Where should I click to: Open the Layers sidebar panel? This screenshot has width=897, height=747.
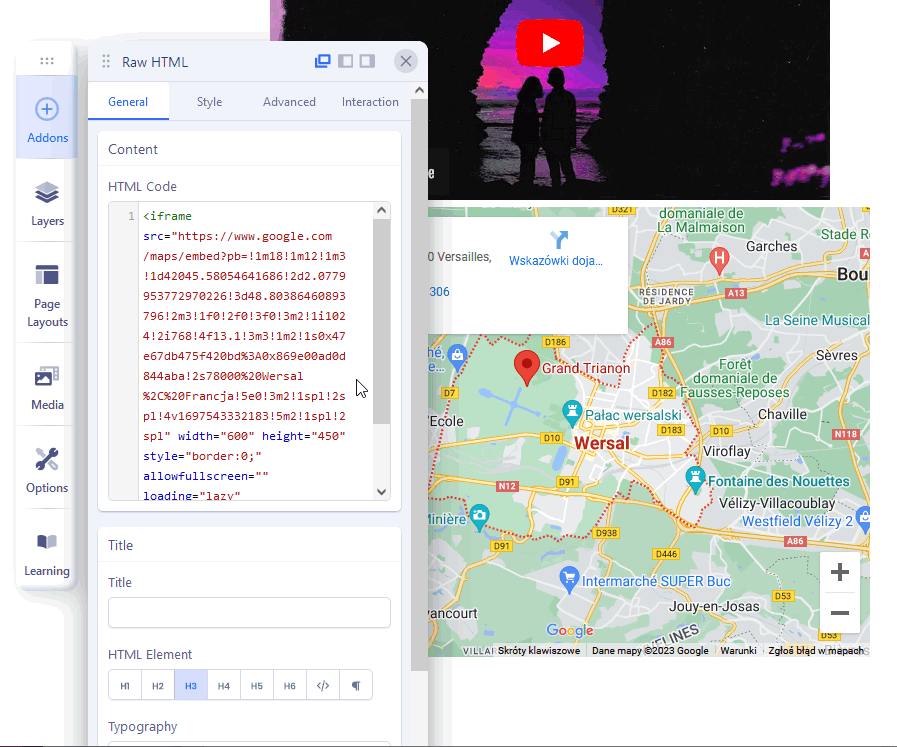47,201
